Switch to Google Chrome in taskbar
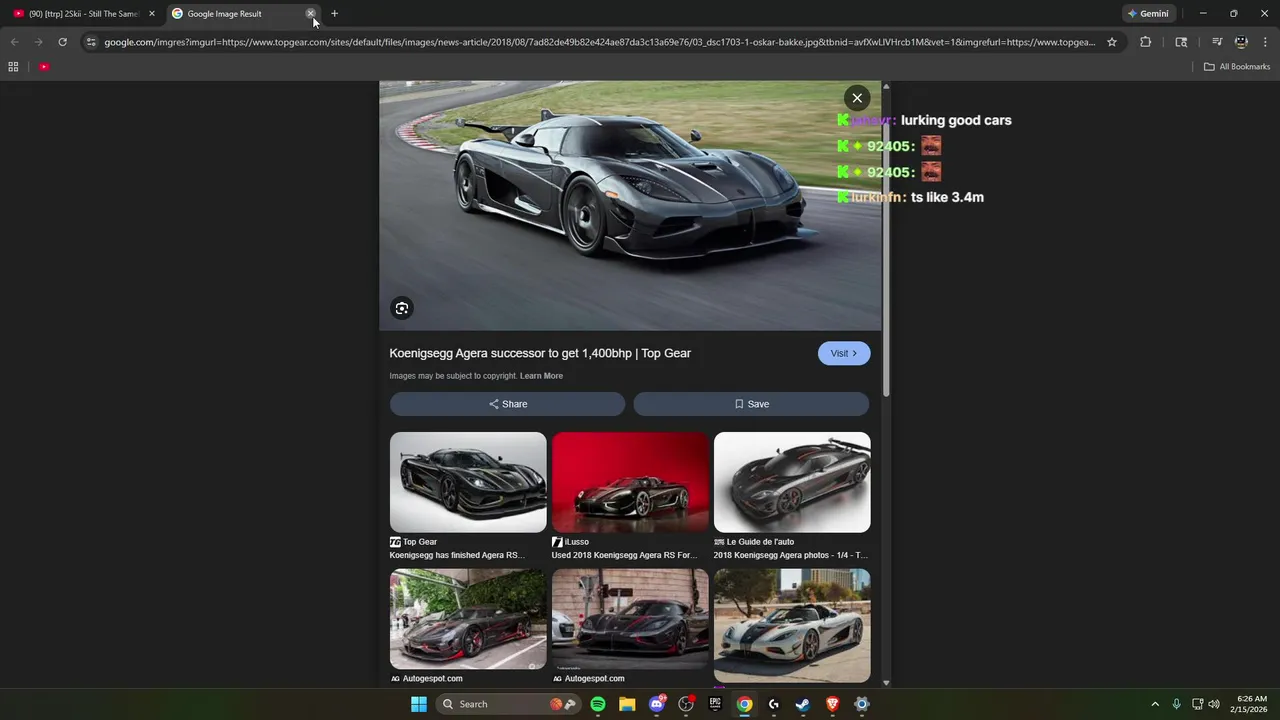The width and height of the screenshot is (1280, 720). coord(744,704)
